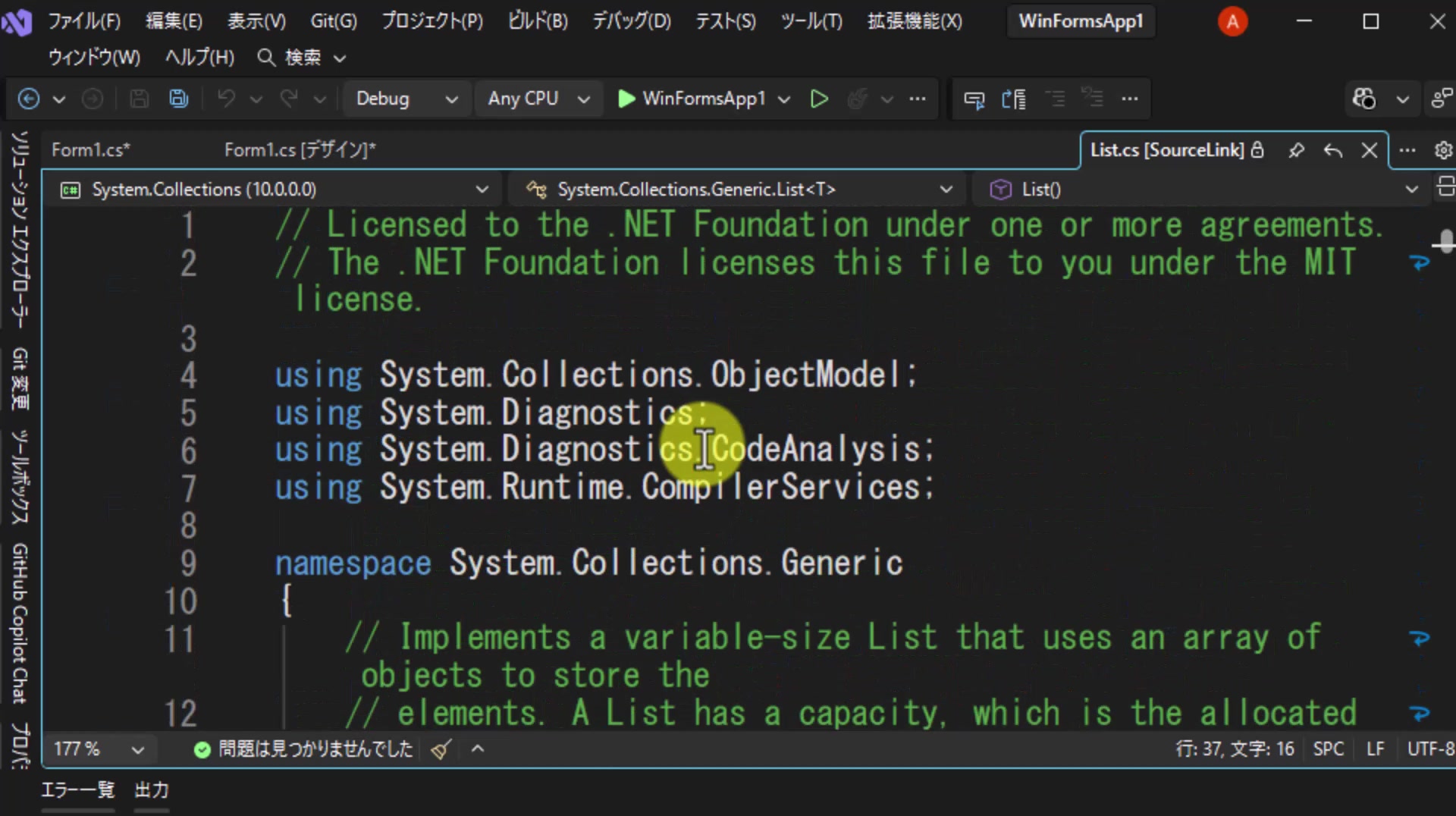The height and width of the screenshot is (816, 1456).
Task: Open the ファイル(F) menu
Action: click(84, 21)
